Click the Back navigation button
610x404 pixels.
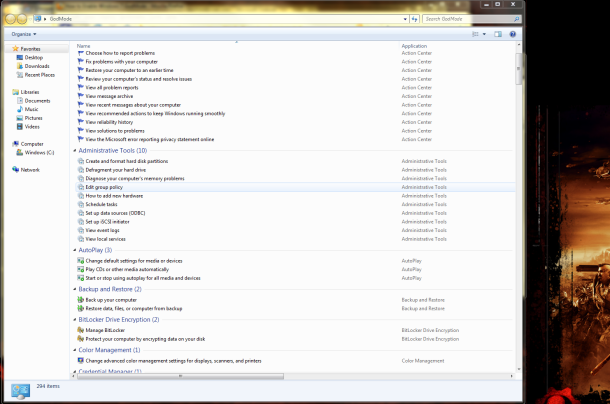click(11, 19)
